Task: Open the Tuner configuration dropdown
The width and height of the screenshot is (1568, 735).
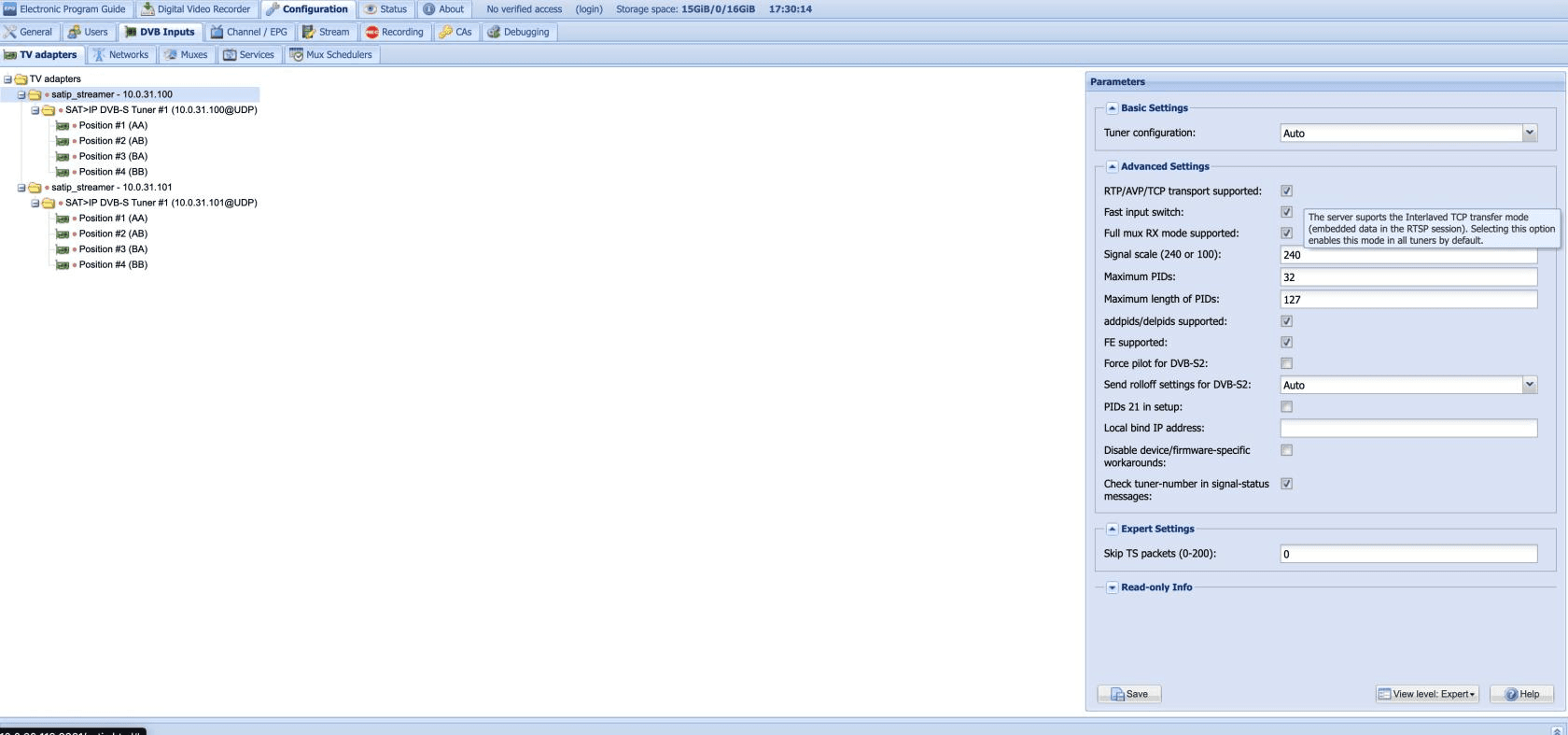Action: tap(1529, 133)
